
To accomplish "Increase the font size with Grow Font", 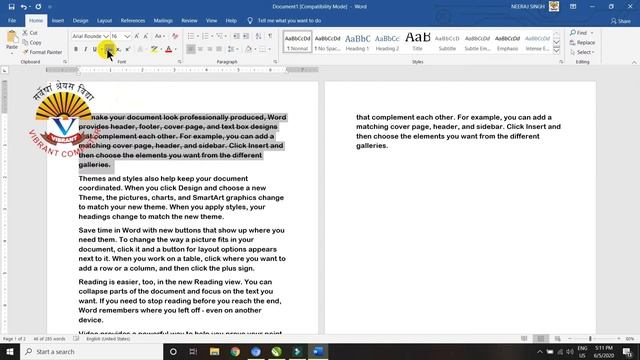I will point(137,36).
